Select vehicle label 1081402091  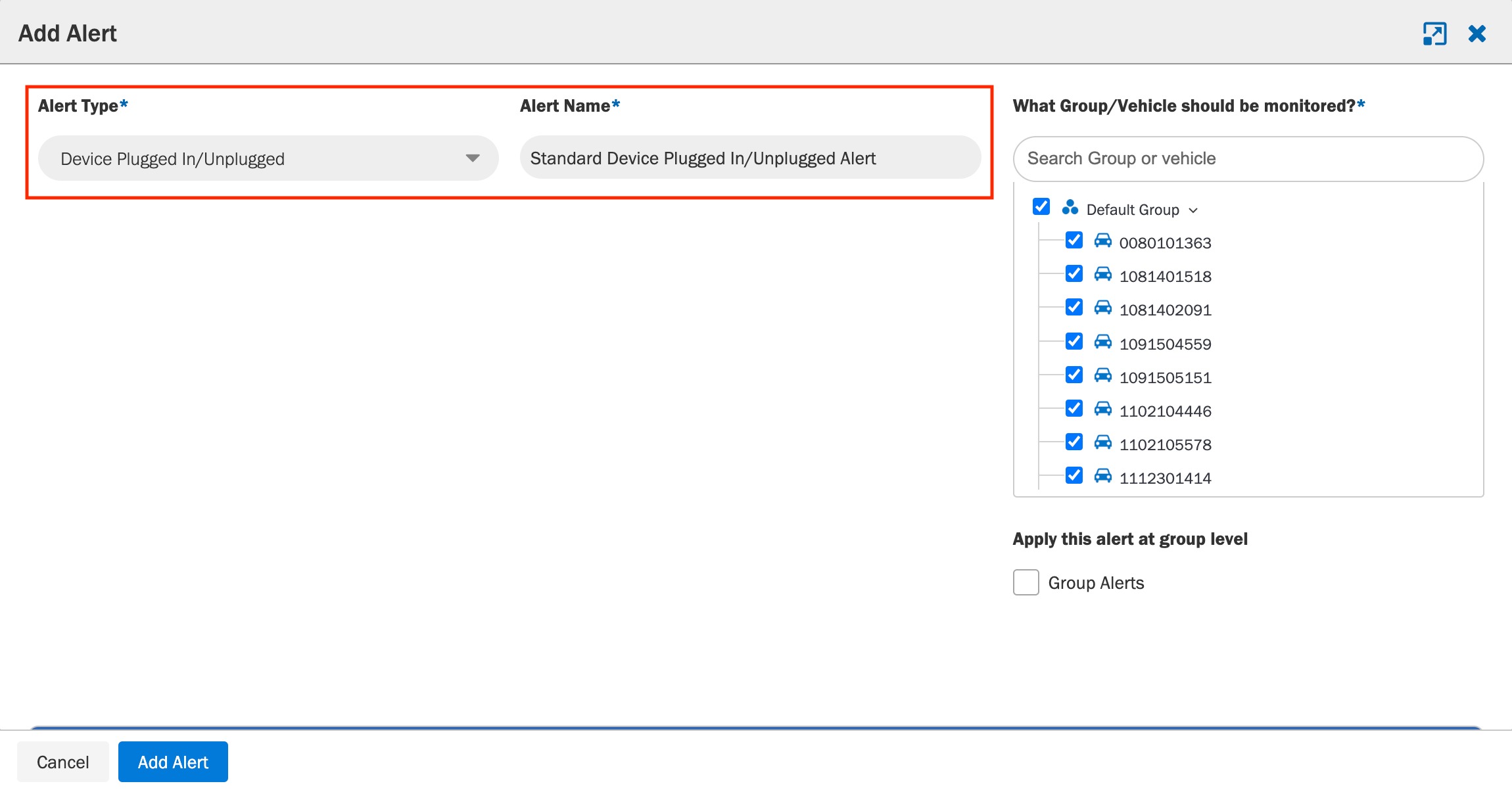click(x=1165, y=310)
